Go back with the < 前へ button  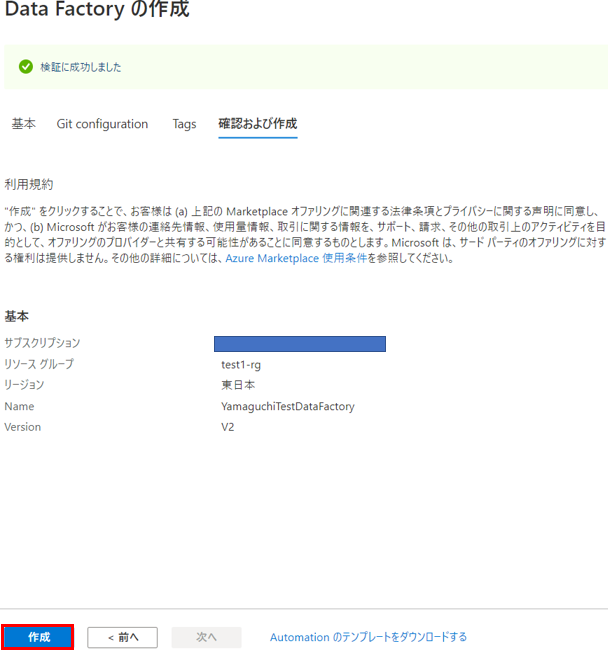123,637
